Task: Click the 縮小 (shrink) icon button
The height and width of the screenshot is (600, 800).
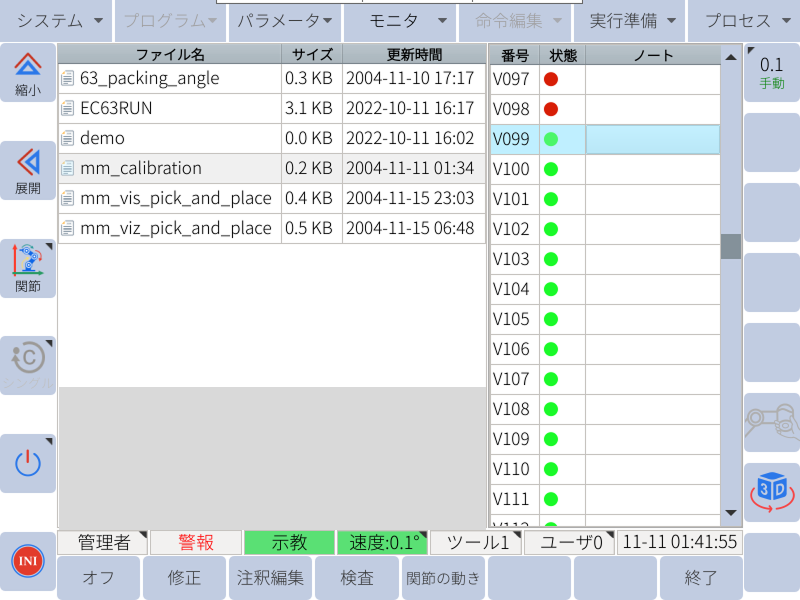Action: point(28,73)
